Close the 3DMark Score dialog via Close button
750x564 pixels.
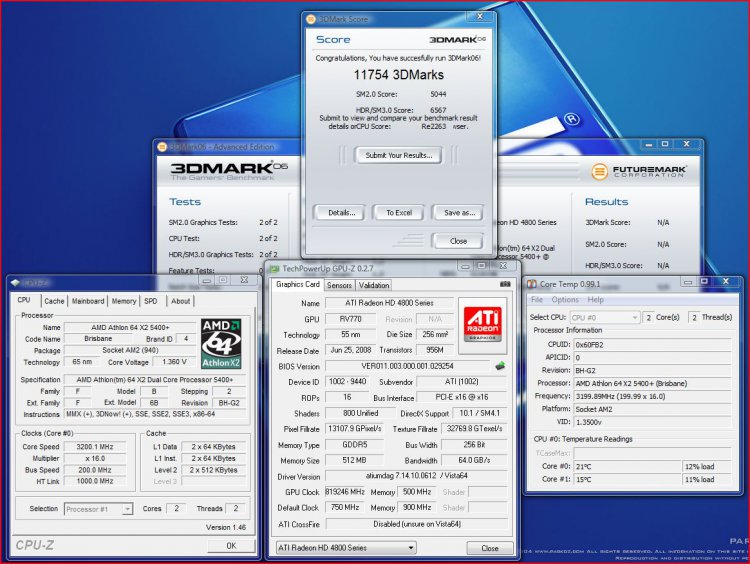click(x=458, y=241)
